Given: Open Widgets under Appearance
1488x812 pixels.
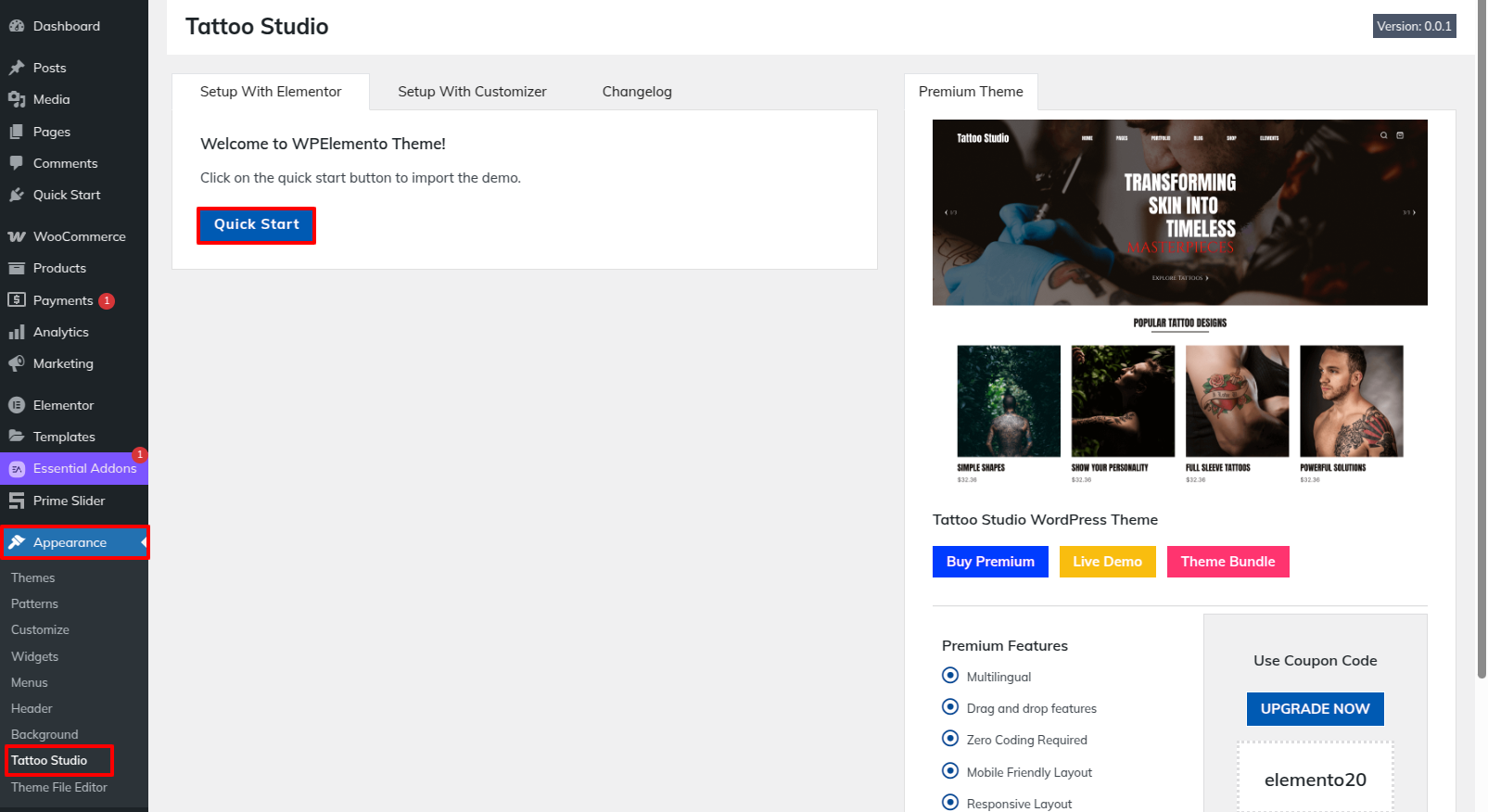Looking at the screenshot, I should (34, 656).
